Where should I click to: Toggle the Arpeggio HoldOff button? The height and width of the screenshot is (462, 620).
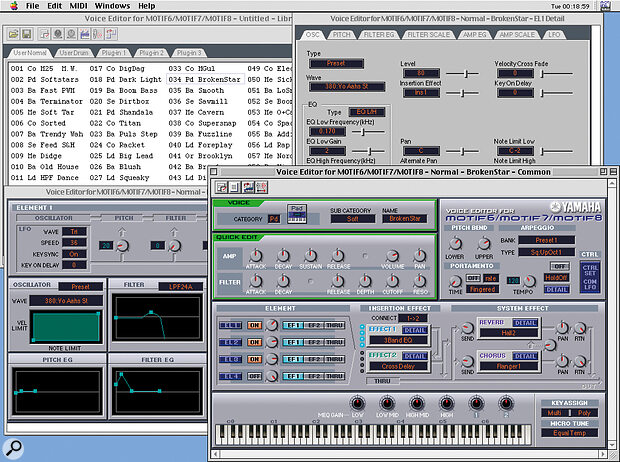[x=556, y=278]
